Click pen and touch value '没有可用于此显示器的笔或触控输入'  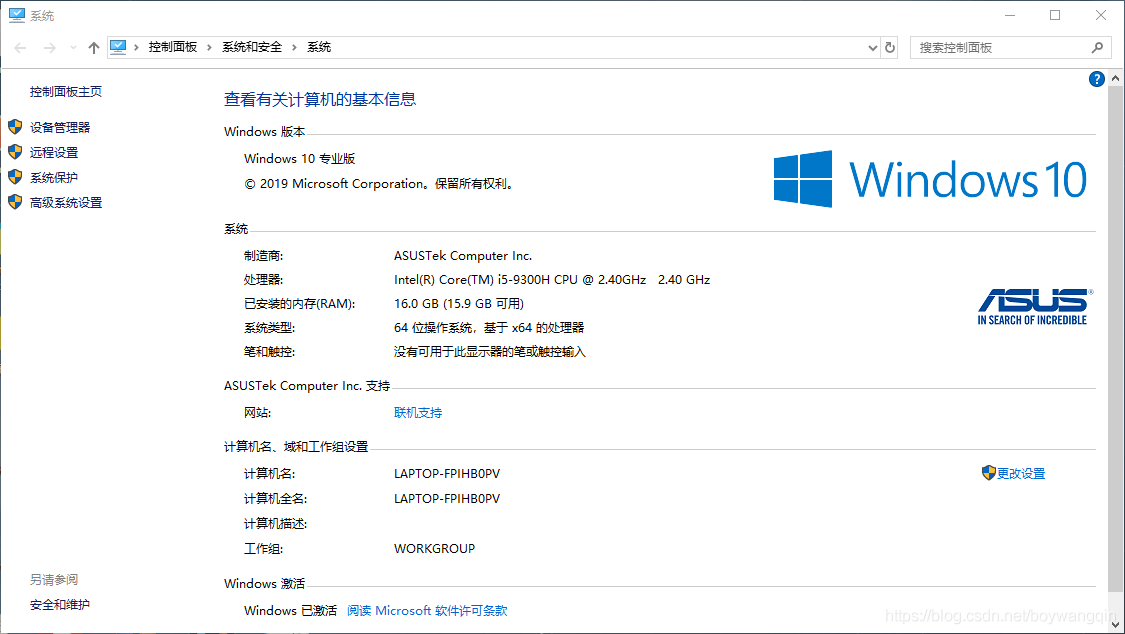tap(490, 352)
